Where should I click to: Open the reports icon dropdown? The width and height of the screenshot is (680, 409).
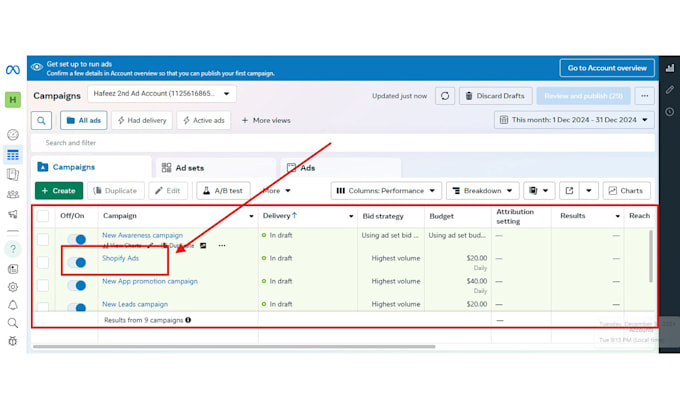click(539, 191)
